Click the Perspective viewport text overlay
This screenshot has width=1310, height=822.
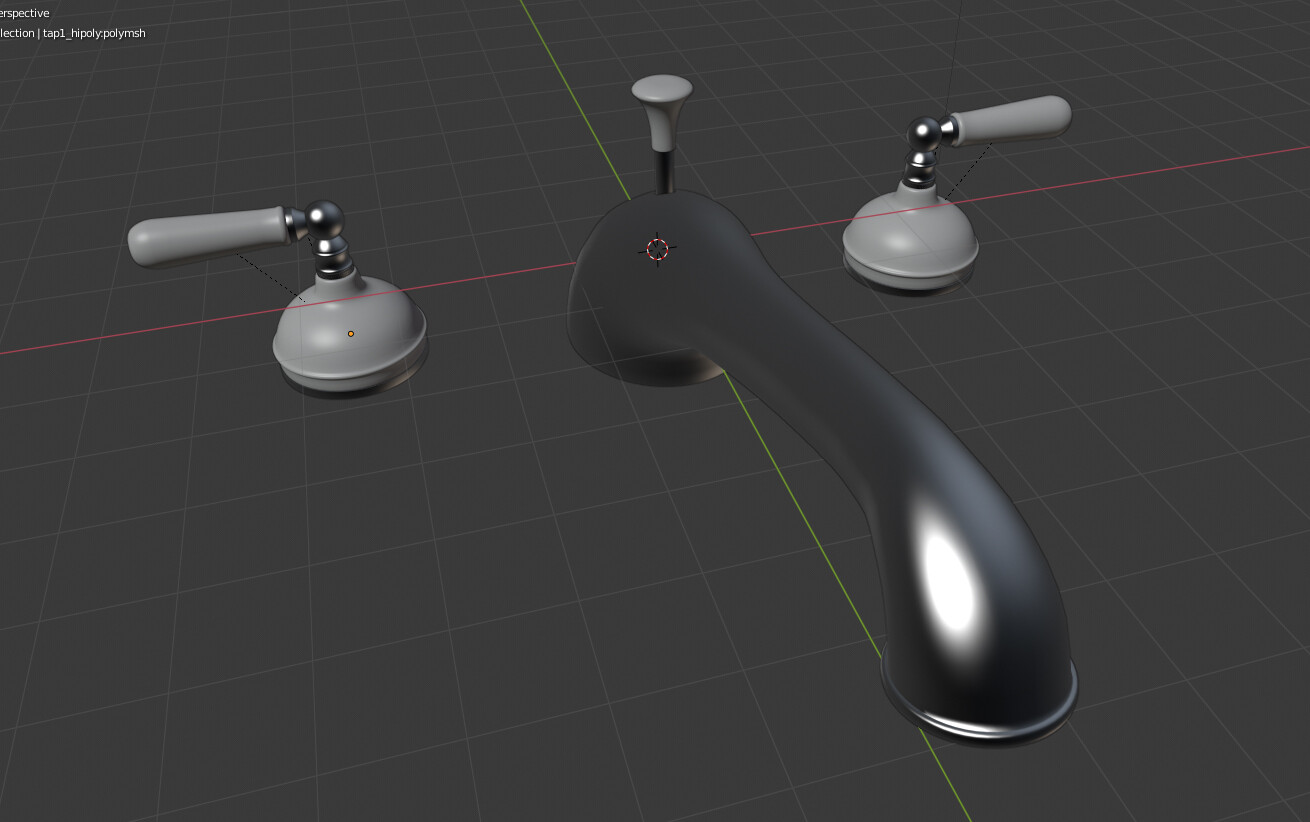pyautogui.click(x=24, y=13)
